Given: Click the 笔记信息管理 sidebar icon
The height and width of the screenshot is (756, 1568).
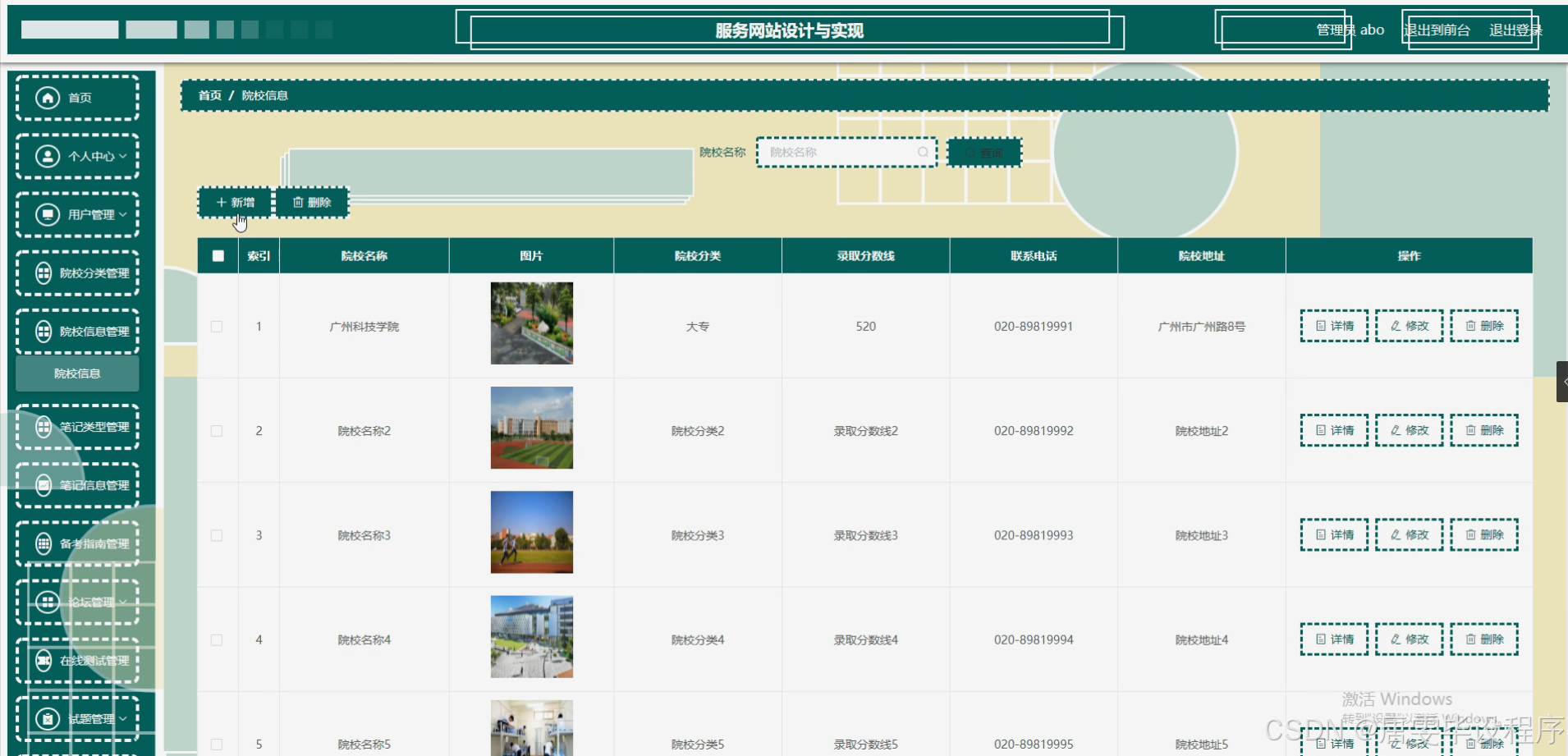Looking at the screenshot, I should click(44, 485).
